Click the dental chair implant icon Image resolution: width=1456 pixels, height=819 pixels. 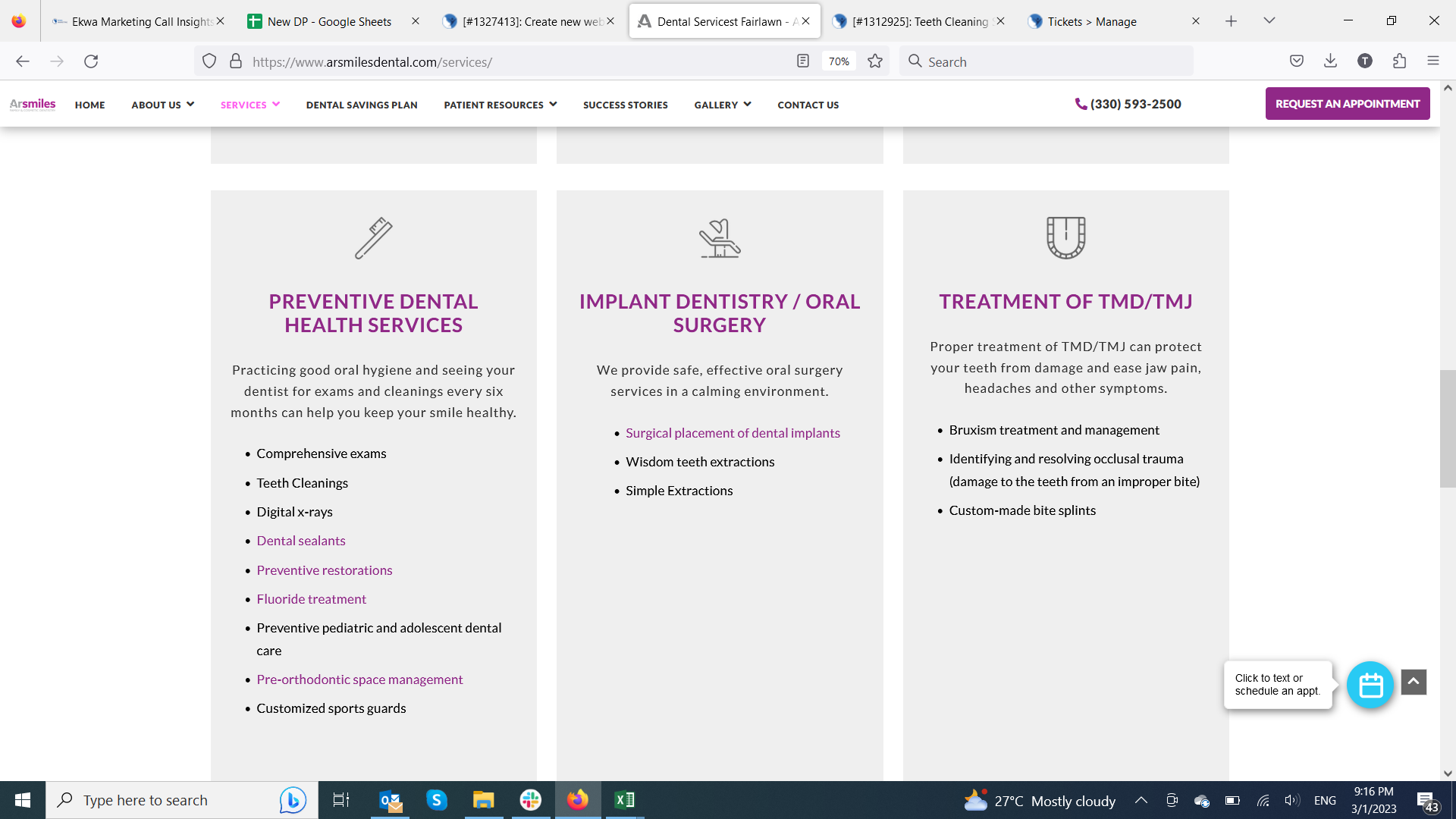[720, 238]
